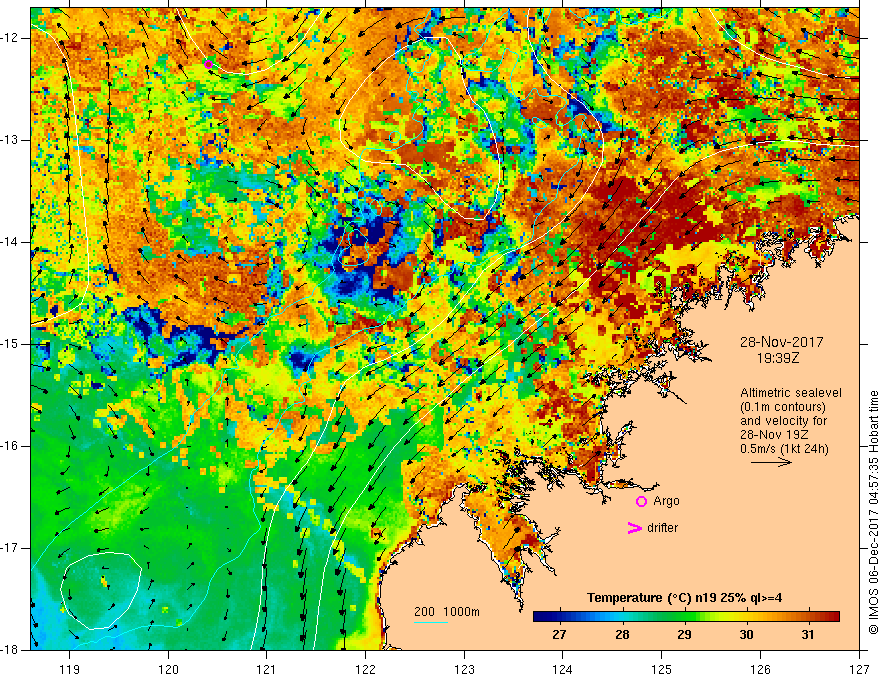Click longitude axis label '120'

168,669
